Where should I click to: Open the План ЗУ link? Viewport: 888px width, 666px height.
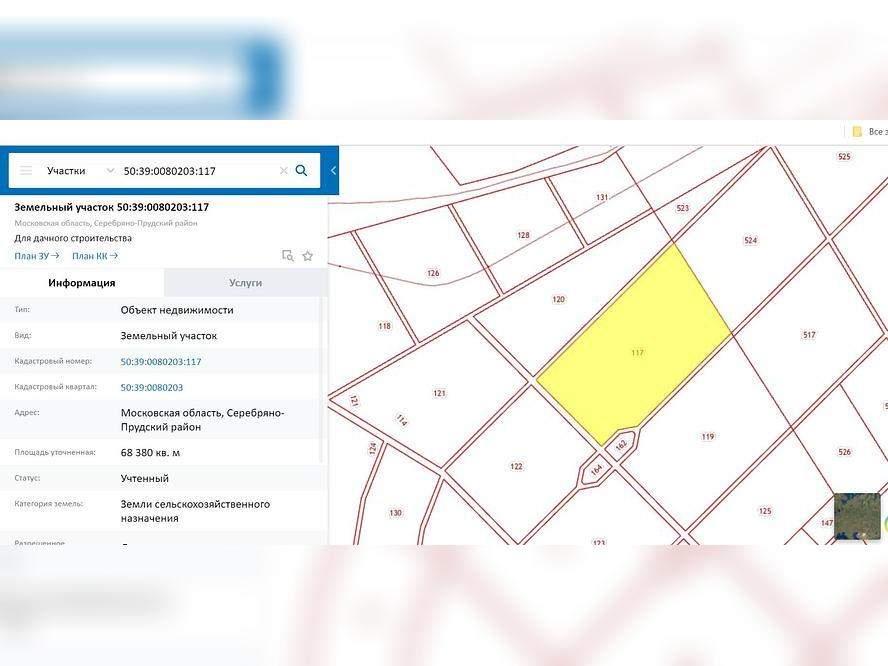click(36, 256)
